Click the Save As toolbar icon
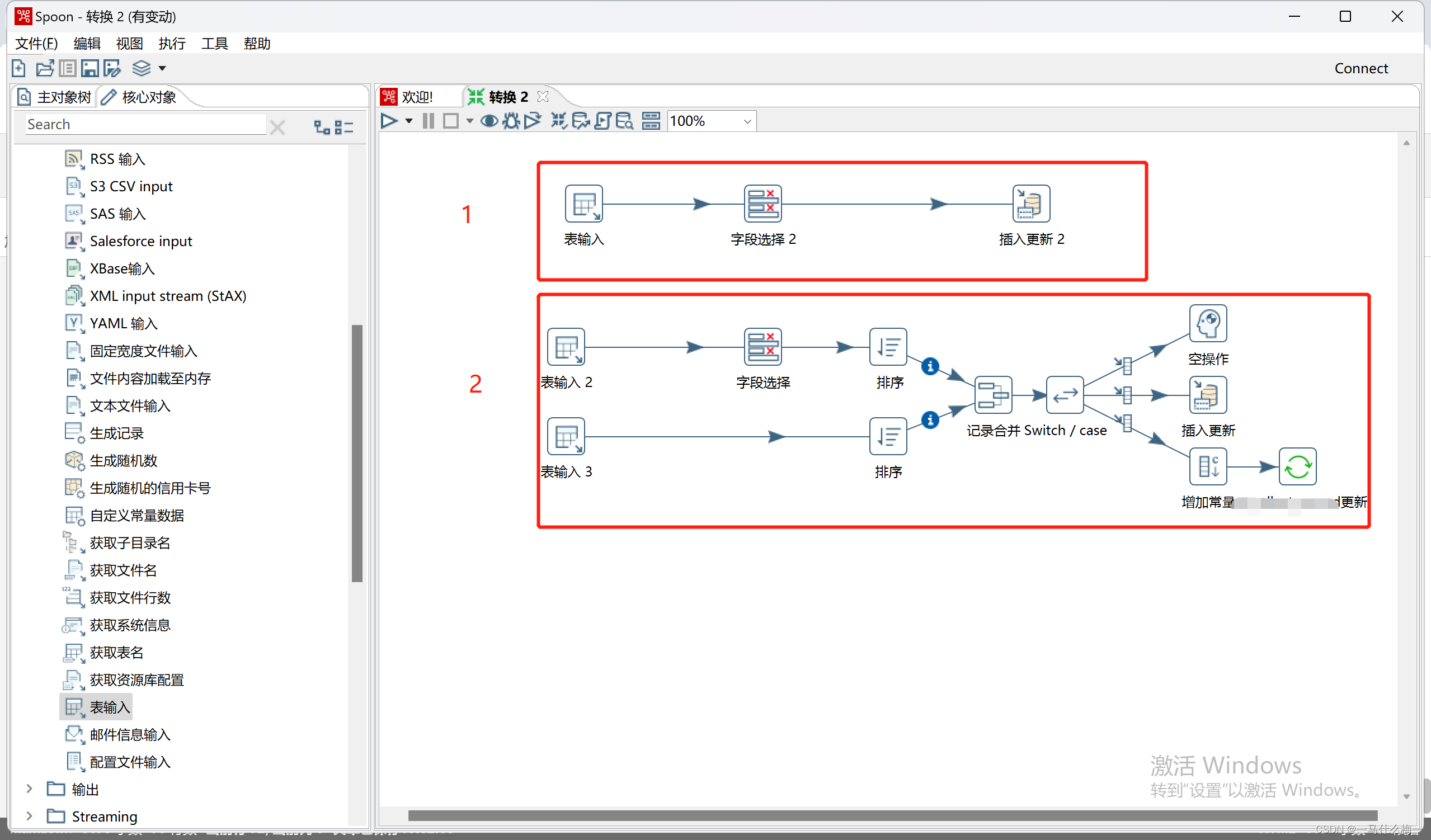The height and width of the screenshot is (840, 1431). (112, 69)
